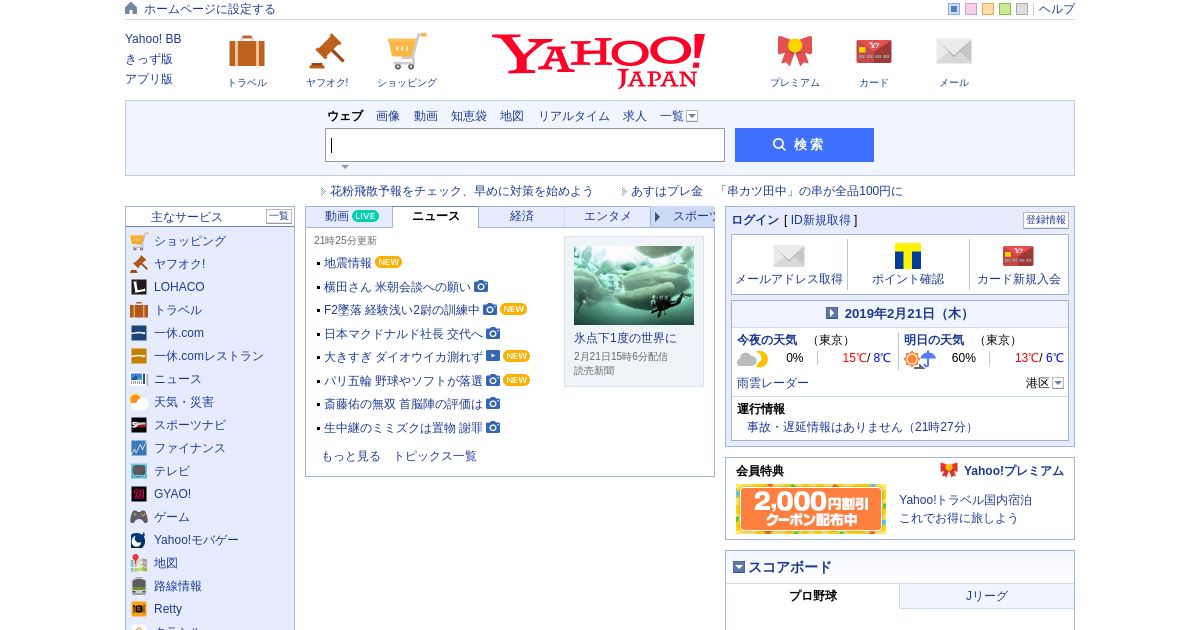
Task: Open the Shopping cart icon in header
Action: tap(407, 51)
